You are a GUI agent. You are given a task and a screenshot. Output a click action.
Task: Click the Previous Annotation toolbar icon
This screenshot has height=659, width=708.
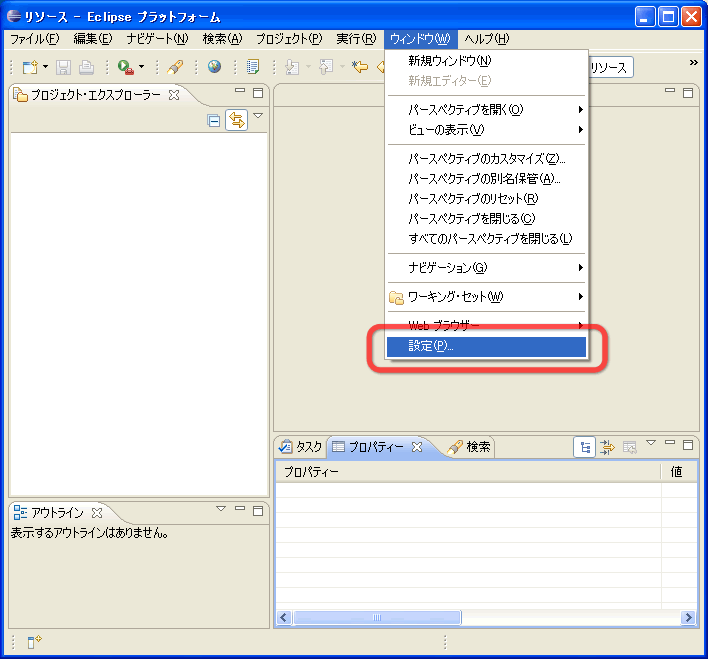tap(326, 67)
